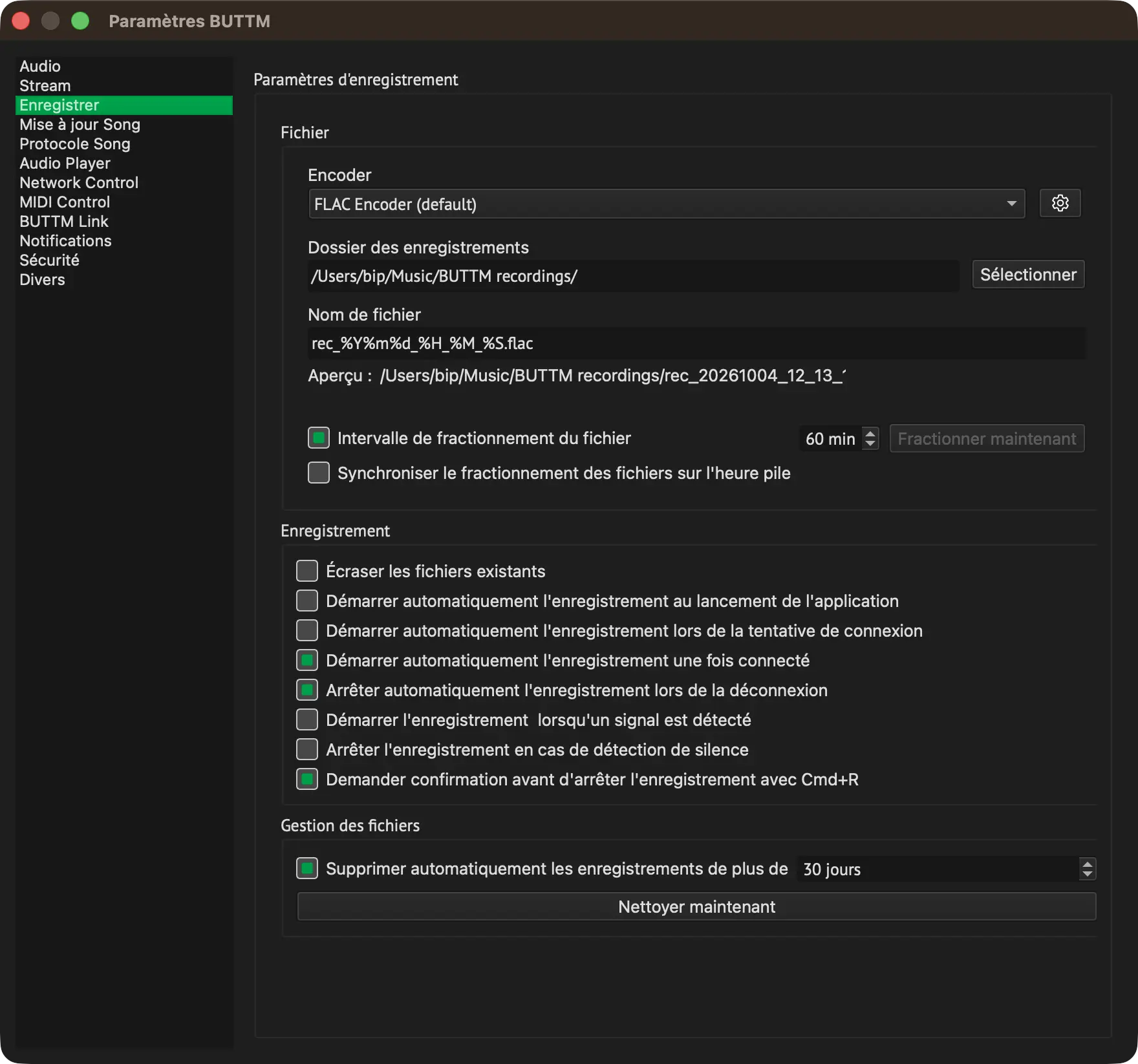Screen dimensions: 1138x1064
Task: Close the Paramètres BUTTM window
Action: (x=21, y=21)
